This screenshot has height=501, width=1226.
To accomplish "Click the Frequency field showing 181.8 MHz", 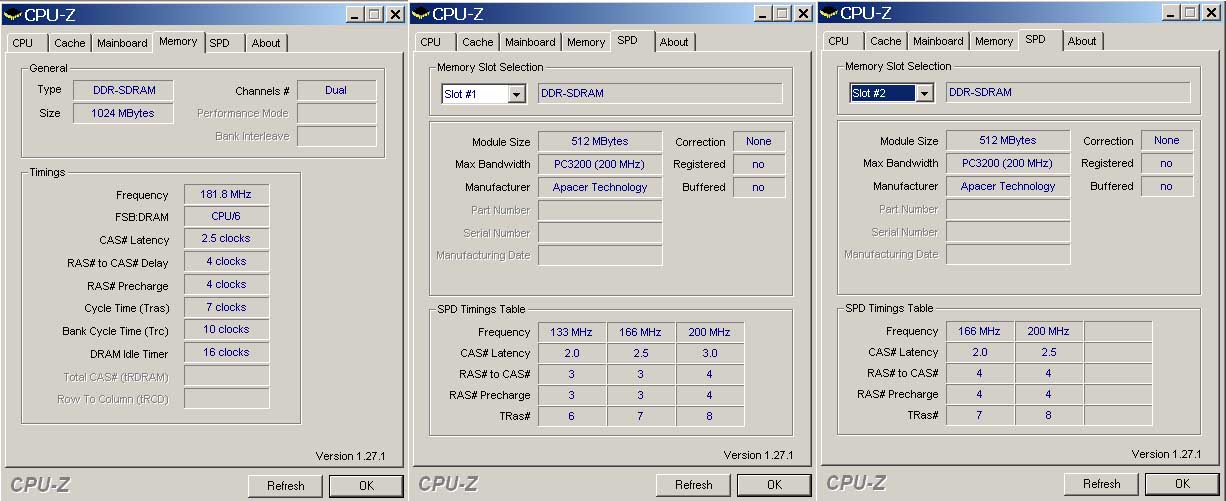I will click(x=226, y=195).
